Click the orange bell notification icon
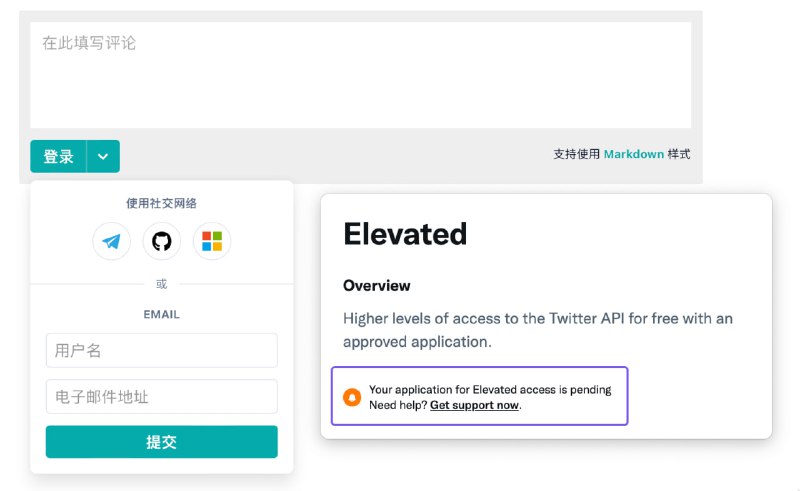Image resolution: width=800 pixels, height=491 pixels. tap(352, 397)
